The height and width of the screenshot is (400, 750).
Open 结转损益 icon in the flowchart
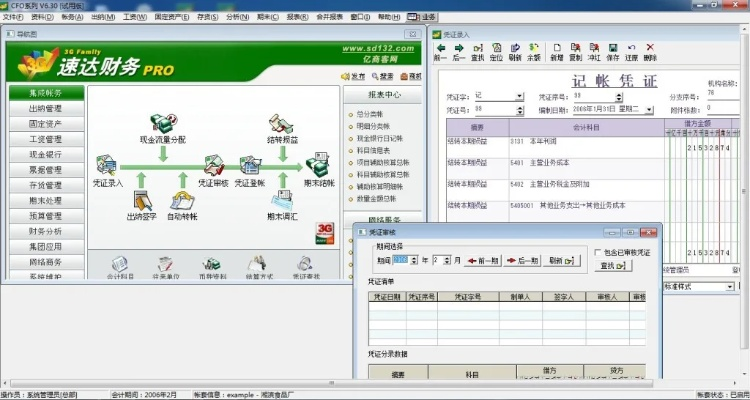pos(281,123)
